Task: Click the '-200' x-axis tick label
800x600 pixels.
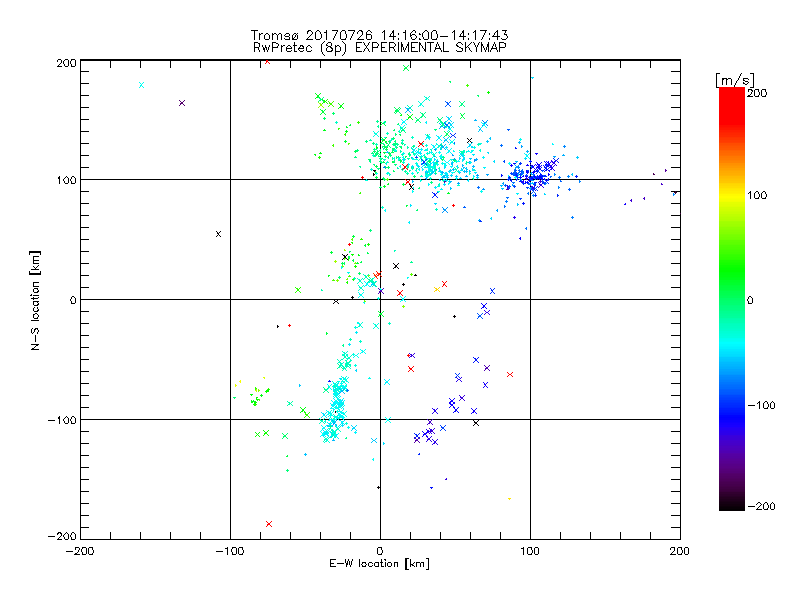Action: pyautogui.click(x=80, y=551)
